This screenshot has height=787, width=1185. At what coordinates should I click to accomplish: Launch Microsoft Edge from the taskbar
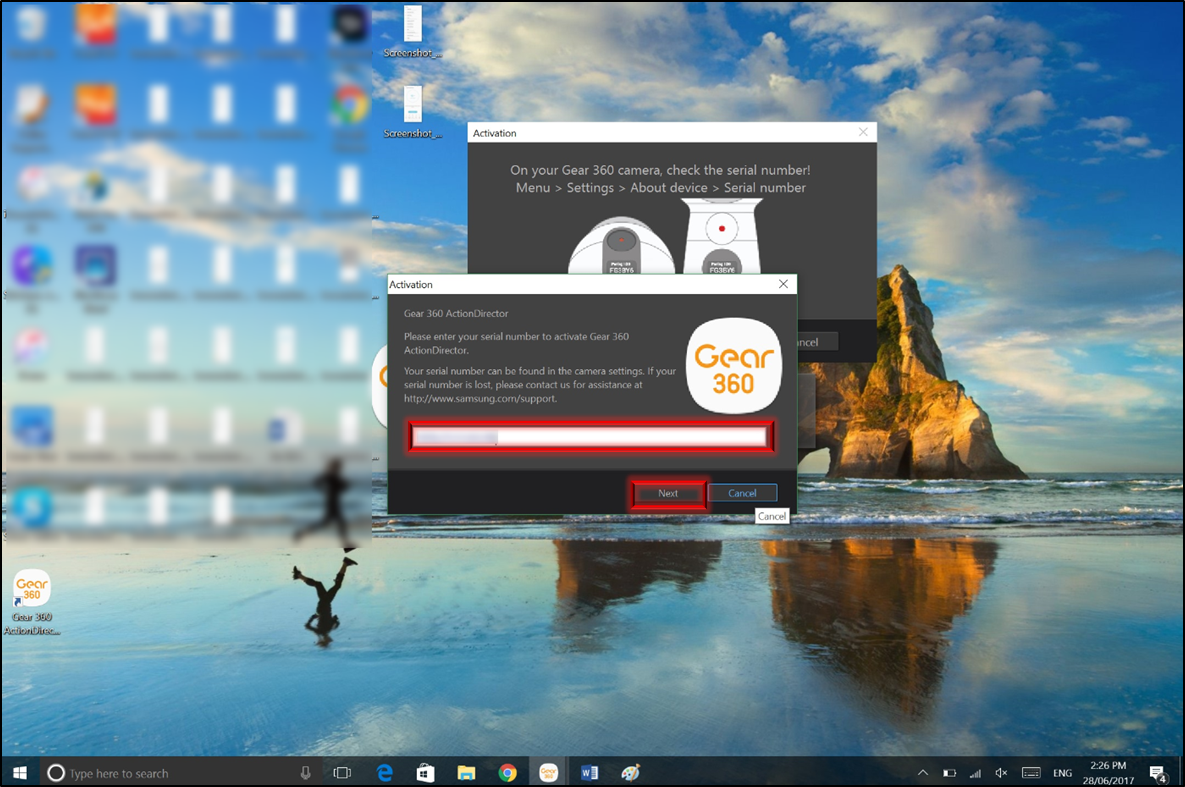coord(385,773)
